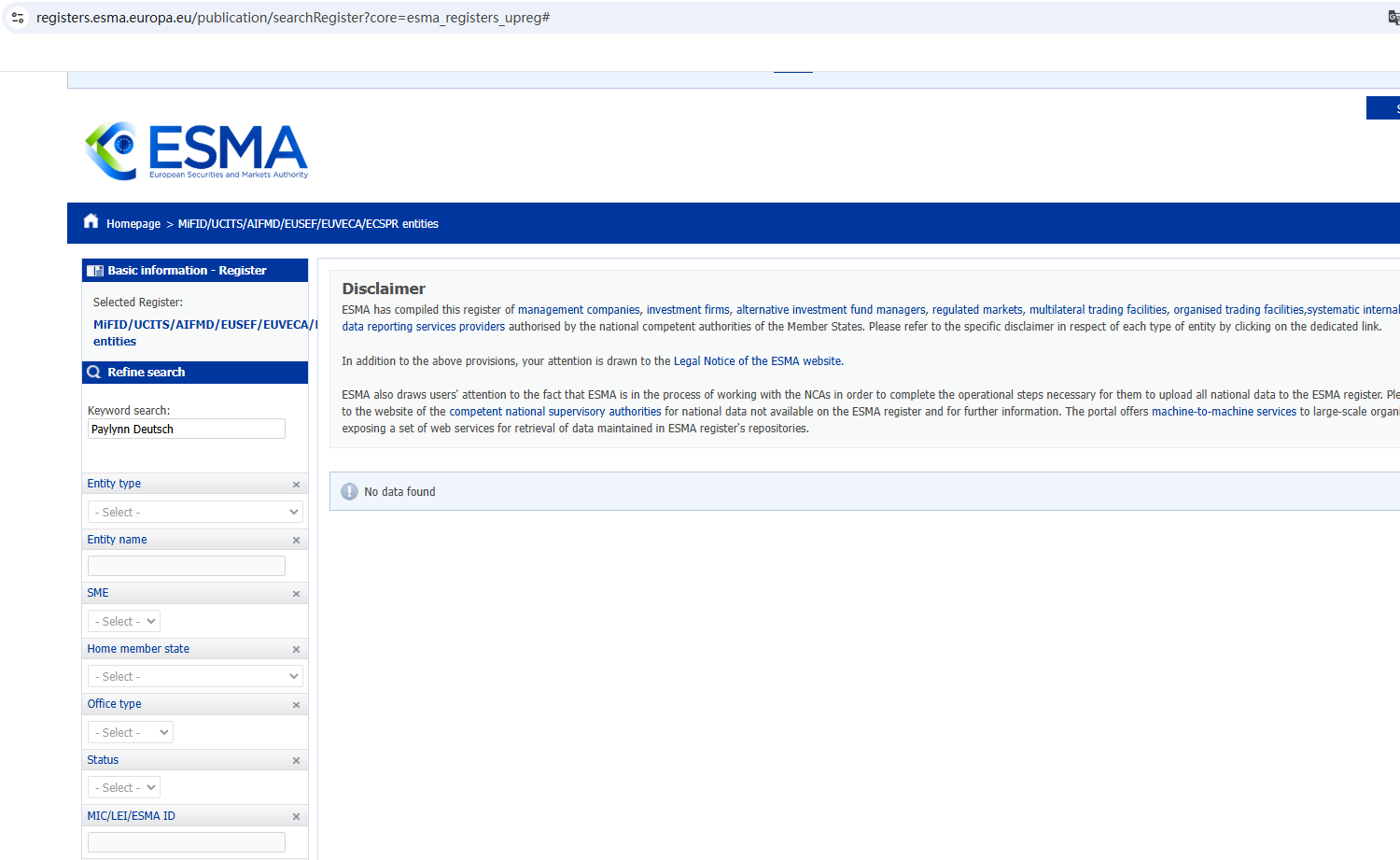The height and width of the screenshot is (860, 1400).
Task: Open the regulated markets link
Action: 977,310
